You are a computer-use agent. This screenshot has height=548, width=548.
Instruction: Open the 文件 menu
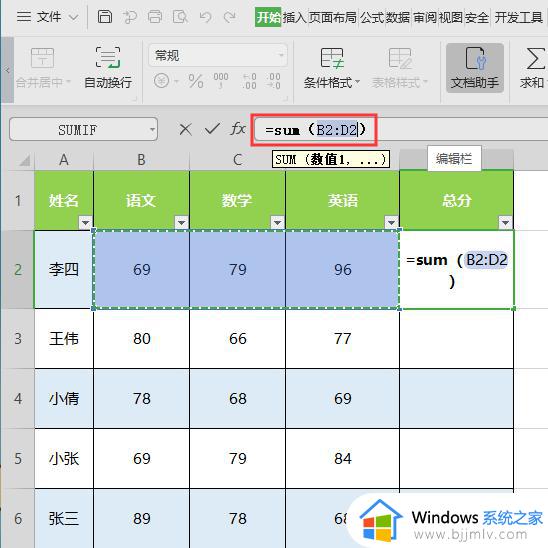47,17
